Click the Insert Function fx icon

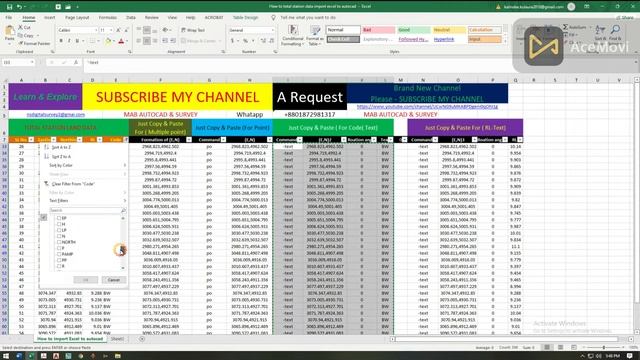pyautogui.click(x=76, y=62)
